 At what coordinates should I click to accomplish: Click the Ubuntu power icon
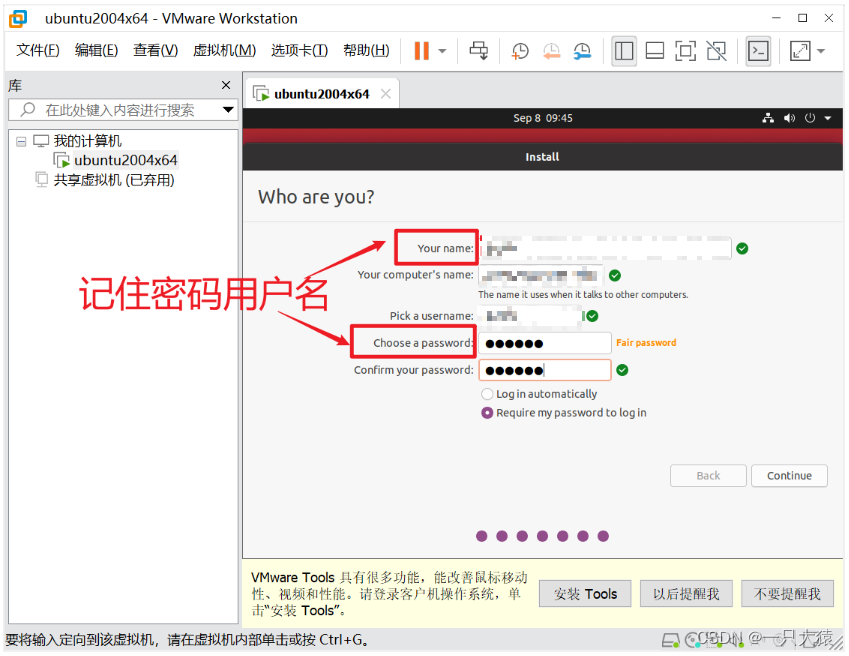[809, 118]
